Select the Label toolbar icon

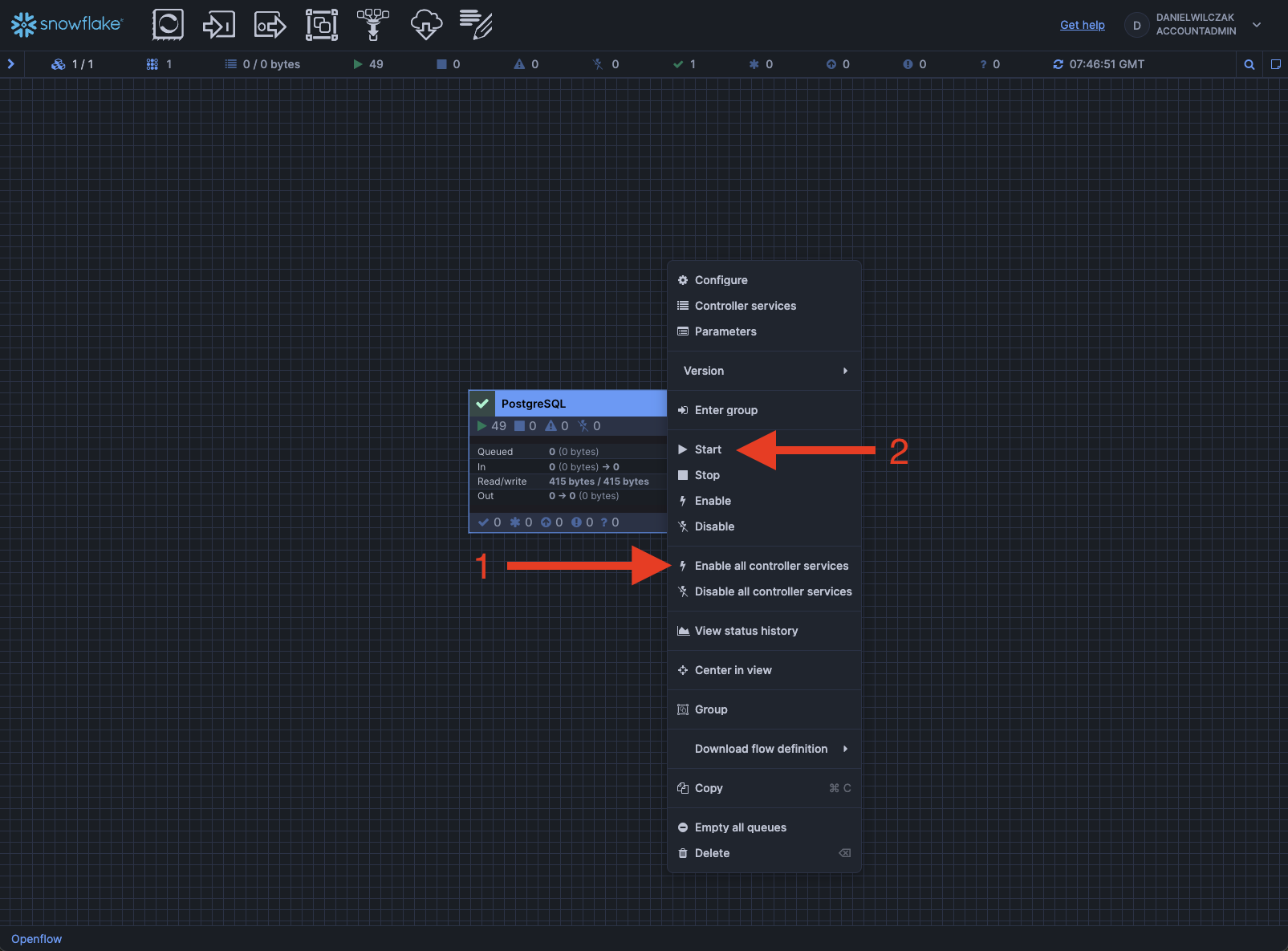[x=476, y=25]
